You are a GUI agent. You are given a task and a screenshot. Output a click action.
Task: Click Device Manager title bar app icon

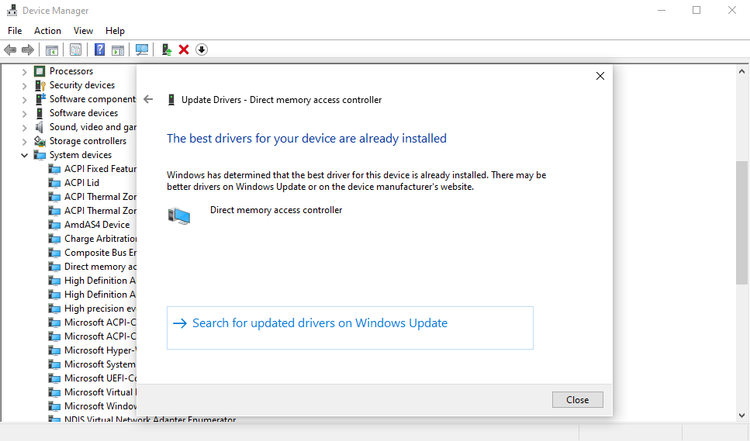click(12, 10)
